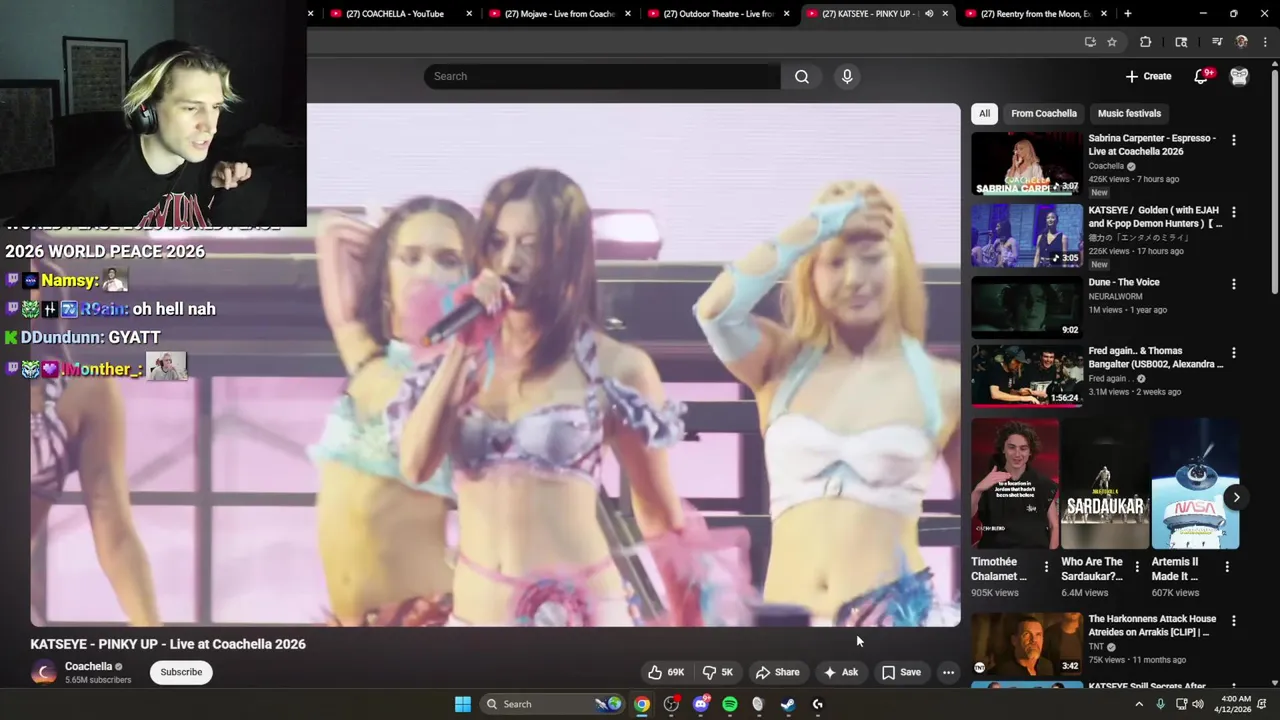Open more actions ellipsis under the video

click(948, 672)
